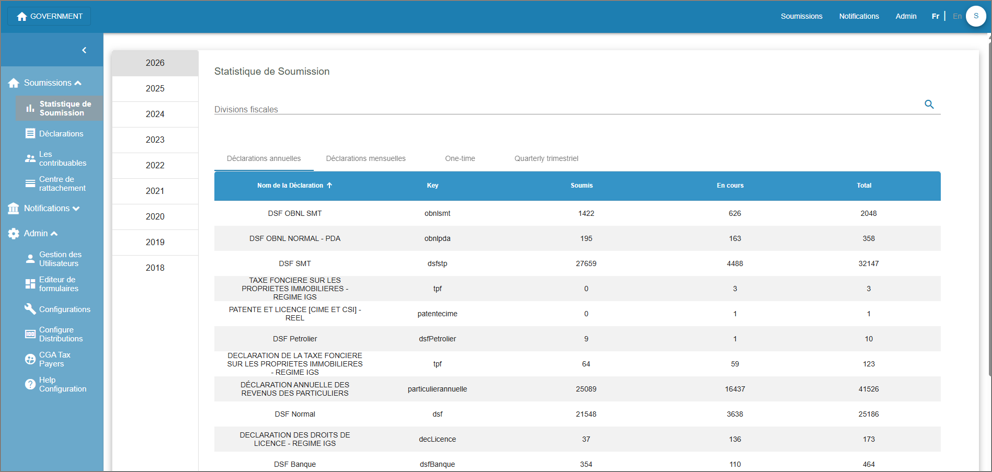Select year 2025 tab
The height and width of the screenshot is (472, 992).
(x=155, y=89)
